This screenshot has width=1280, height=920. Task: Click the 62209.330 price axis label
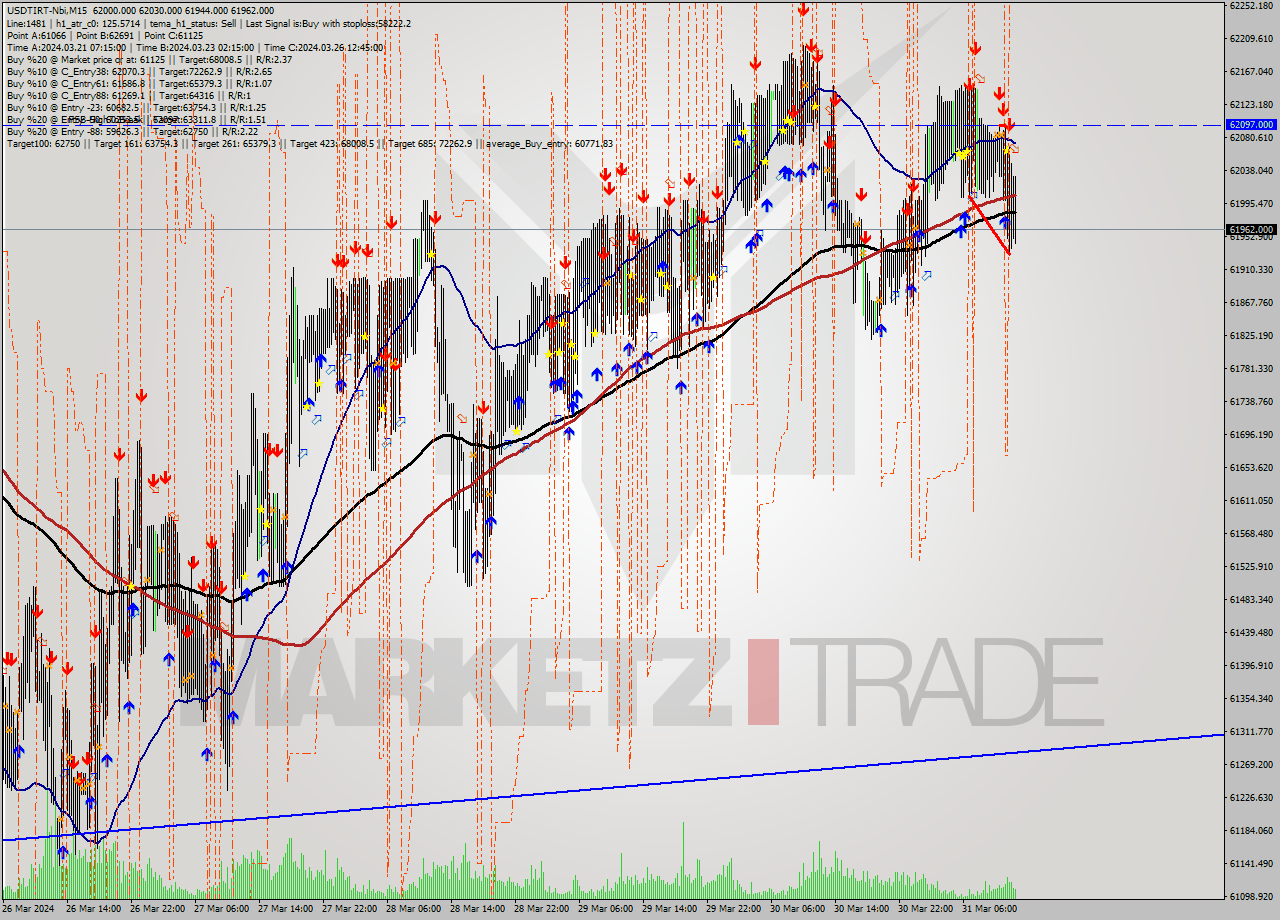click(x=1251, y=39)
